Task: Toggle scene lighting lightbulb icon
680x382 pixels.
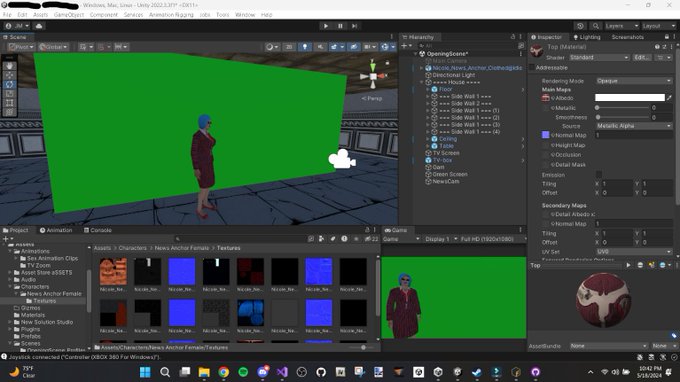Action: [x=305, y=47]
